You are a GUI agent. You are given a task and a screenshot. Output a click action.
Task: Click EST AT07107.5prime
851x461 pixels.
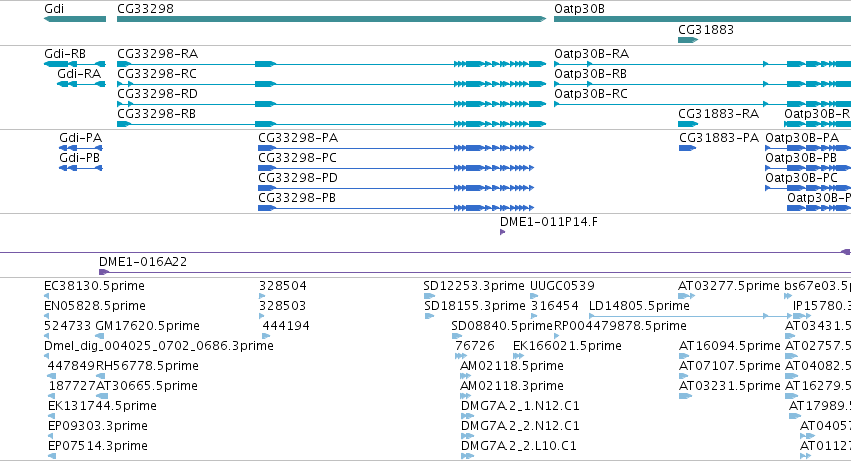730,367
